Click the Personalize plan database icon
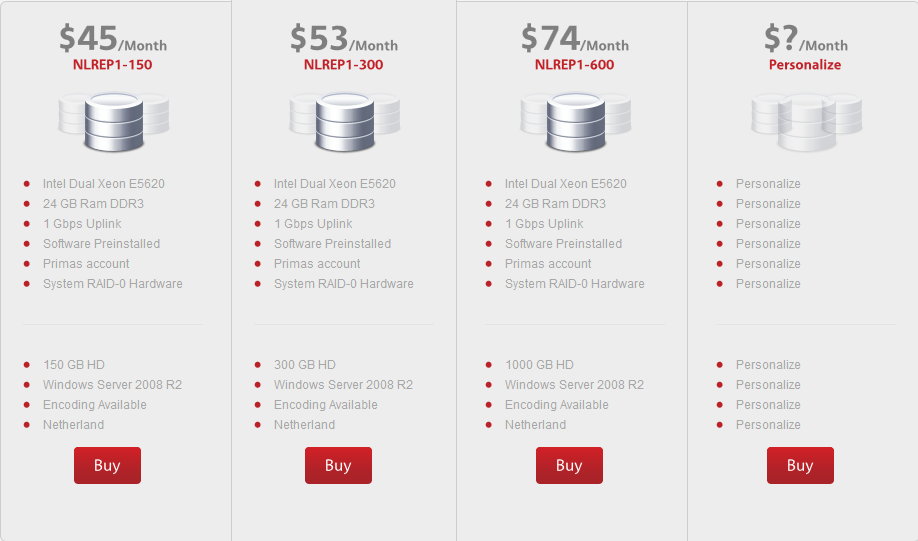 click(806, 119)
